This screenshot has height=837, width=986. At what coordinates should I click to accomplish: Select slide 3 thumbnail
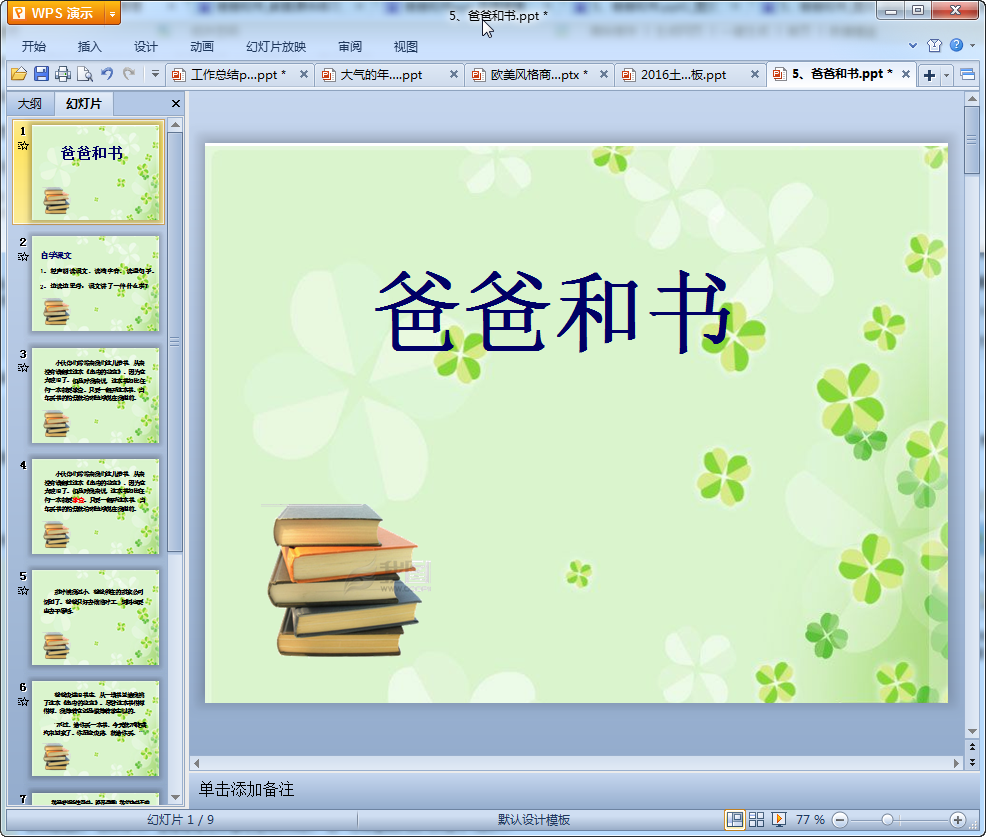click(95, 395)
